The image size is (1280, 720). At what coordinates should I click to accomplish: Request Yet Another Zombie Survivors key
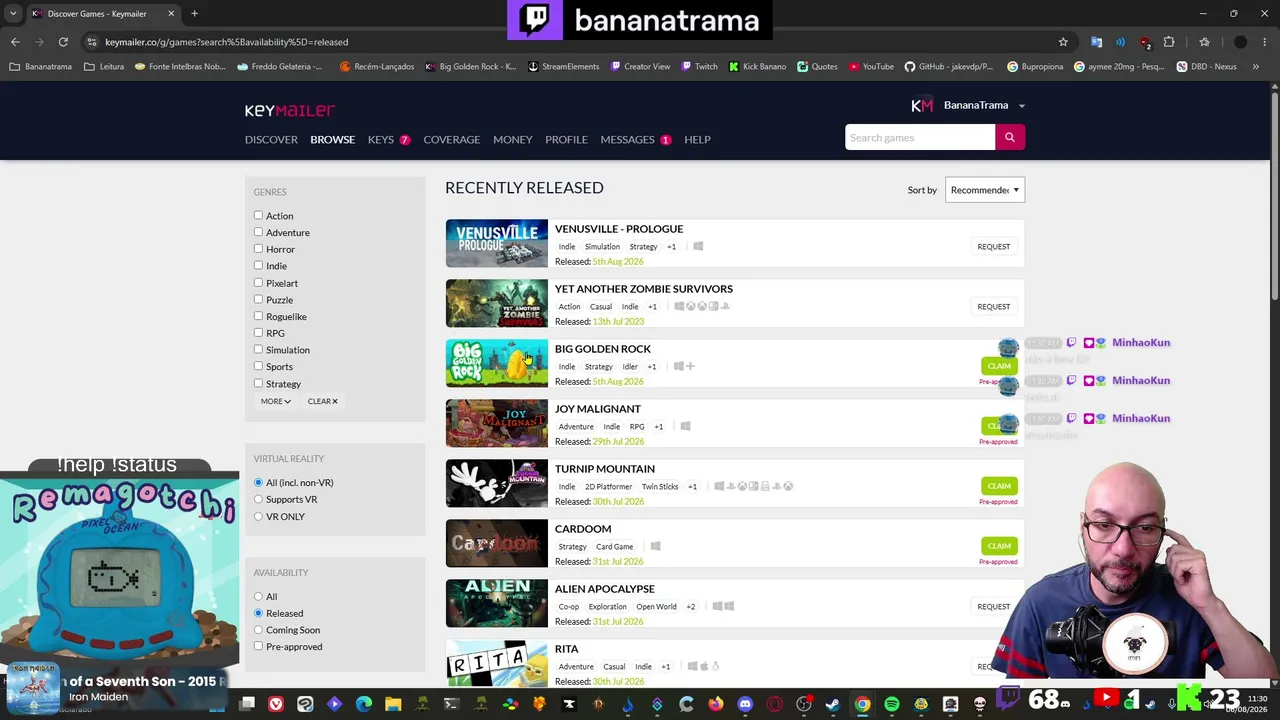point(994,306)
